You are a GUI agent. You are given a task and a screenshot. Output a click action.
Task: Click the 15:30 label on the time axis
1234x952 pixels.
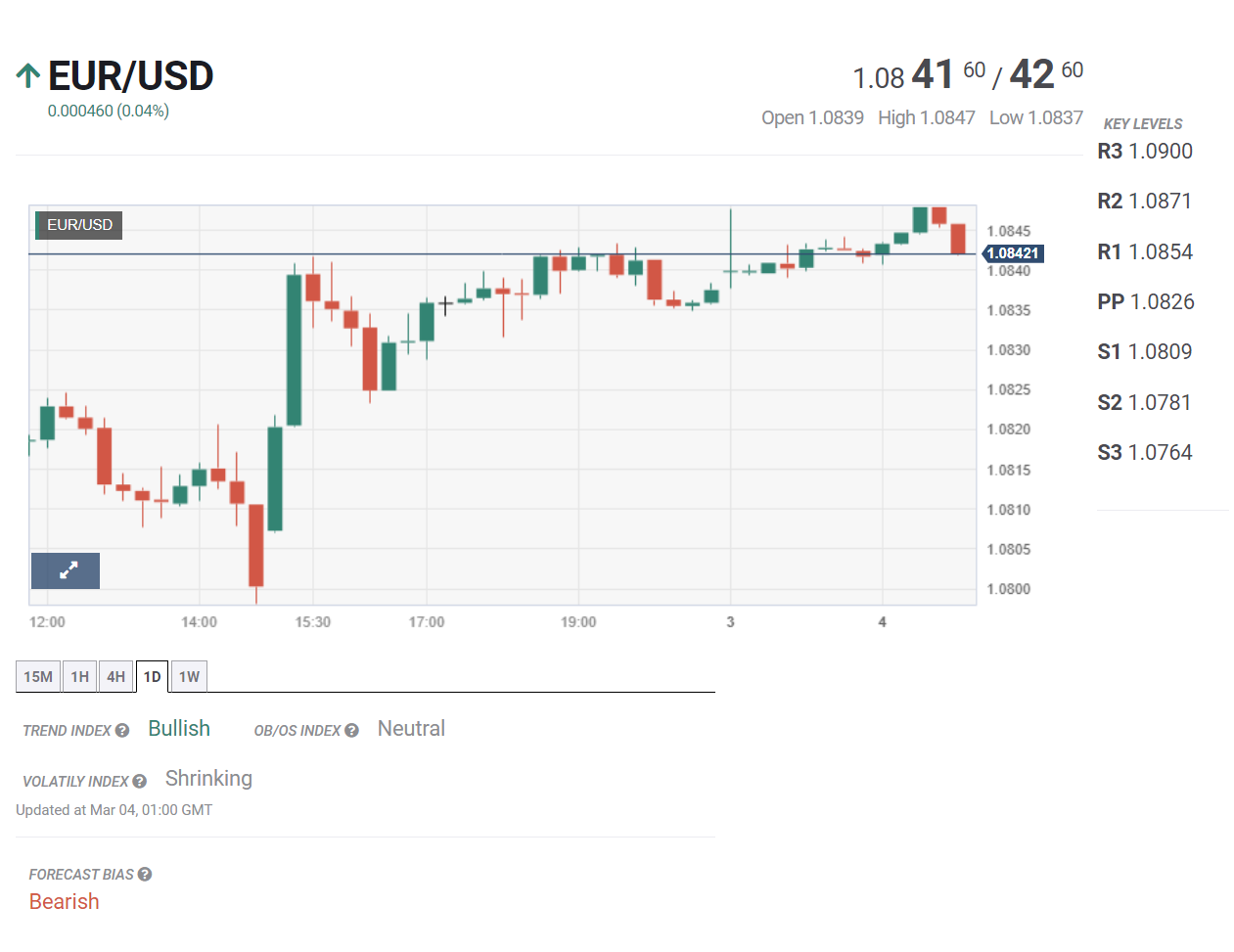[x=312, y=622]
